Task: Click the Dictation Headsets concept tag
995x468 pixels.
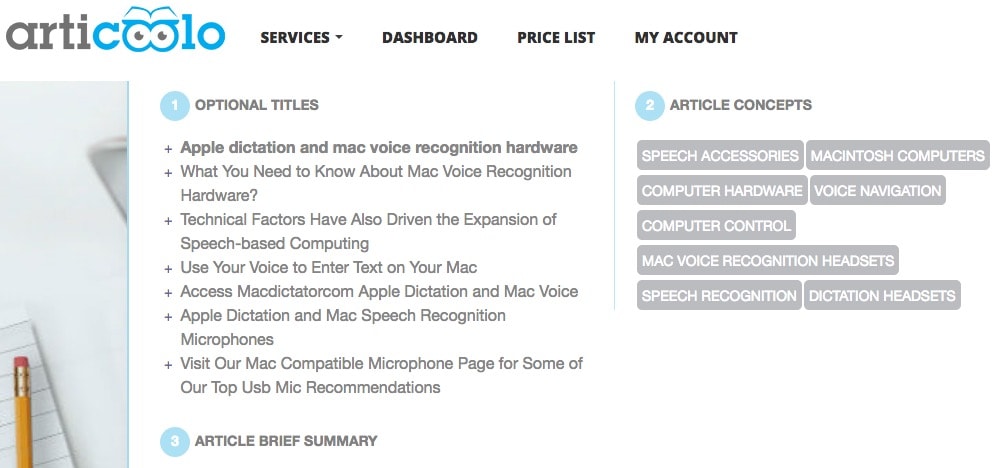Action: (x=882, y=296)
